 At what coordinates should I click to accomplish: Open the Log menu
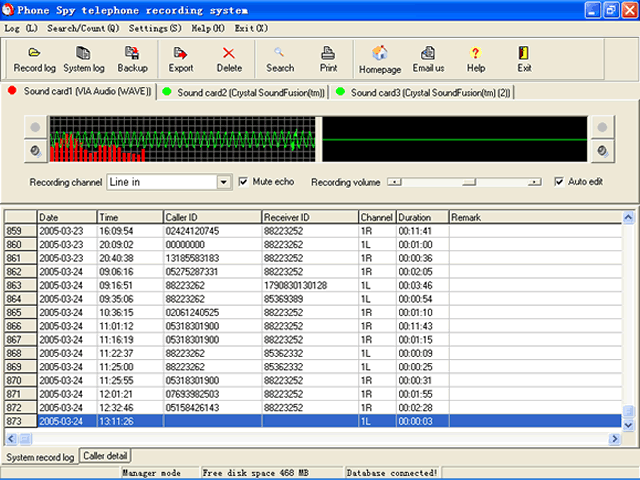tap(20, 28)
